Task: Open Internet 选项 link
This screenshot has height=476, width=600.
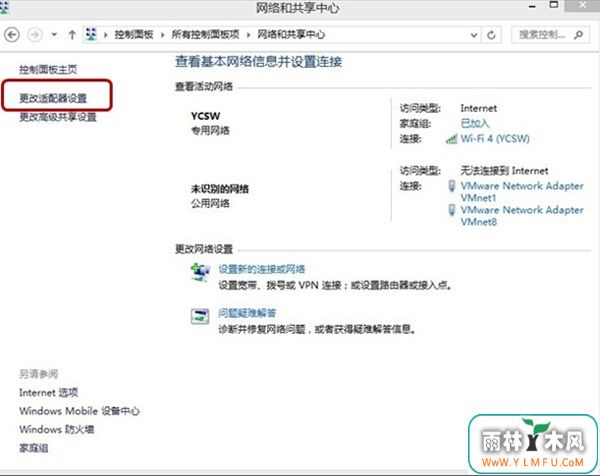Action: (49, 393)
